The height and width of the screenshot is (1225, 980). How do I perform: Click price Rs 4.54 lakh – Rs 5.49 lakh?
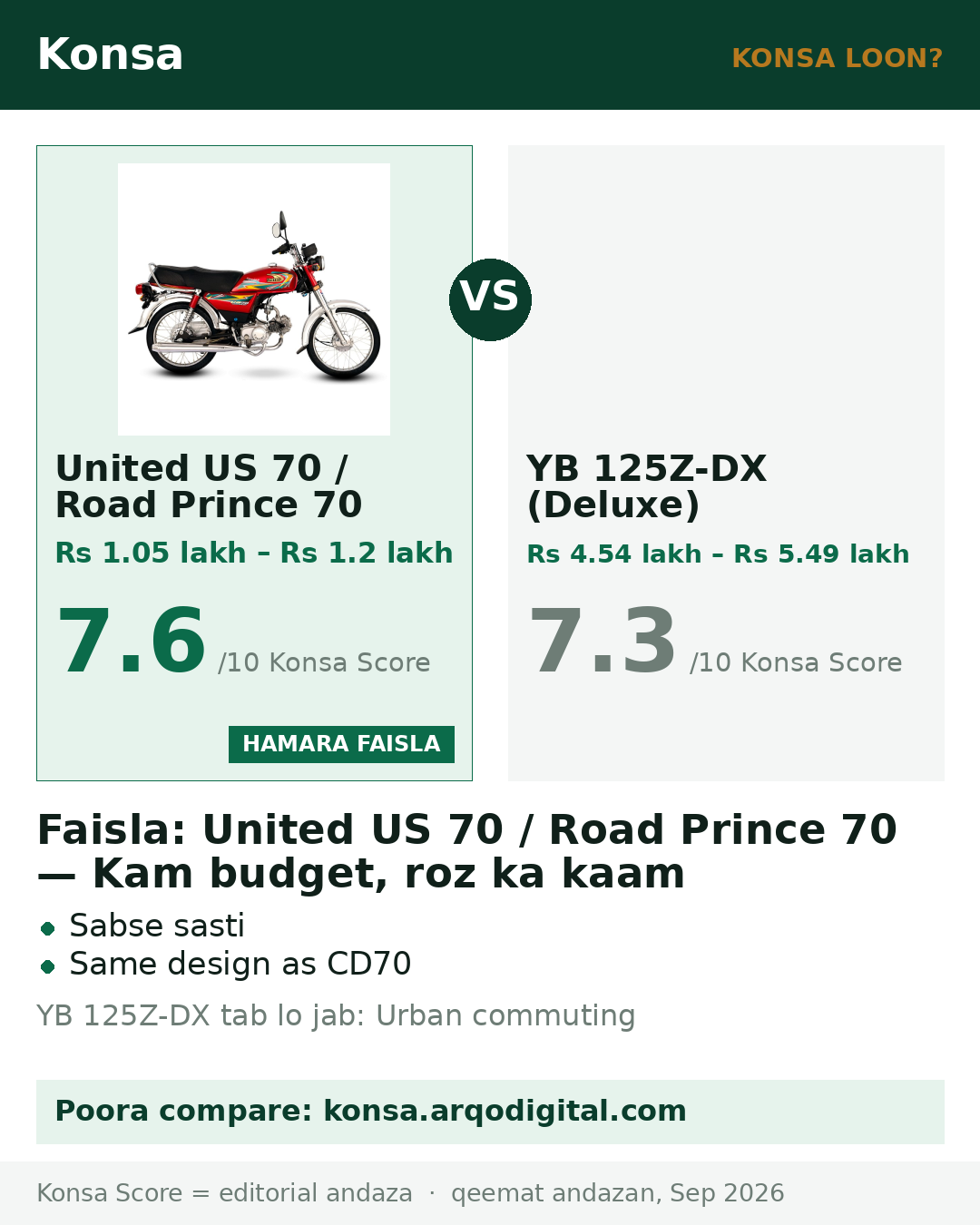(718, 554)
